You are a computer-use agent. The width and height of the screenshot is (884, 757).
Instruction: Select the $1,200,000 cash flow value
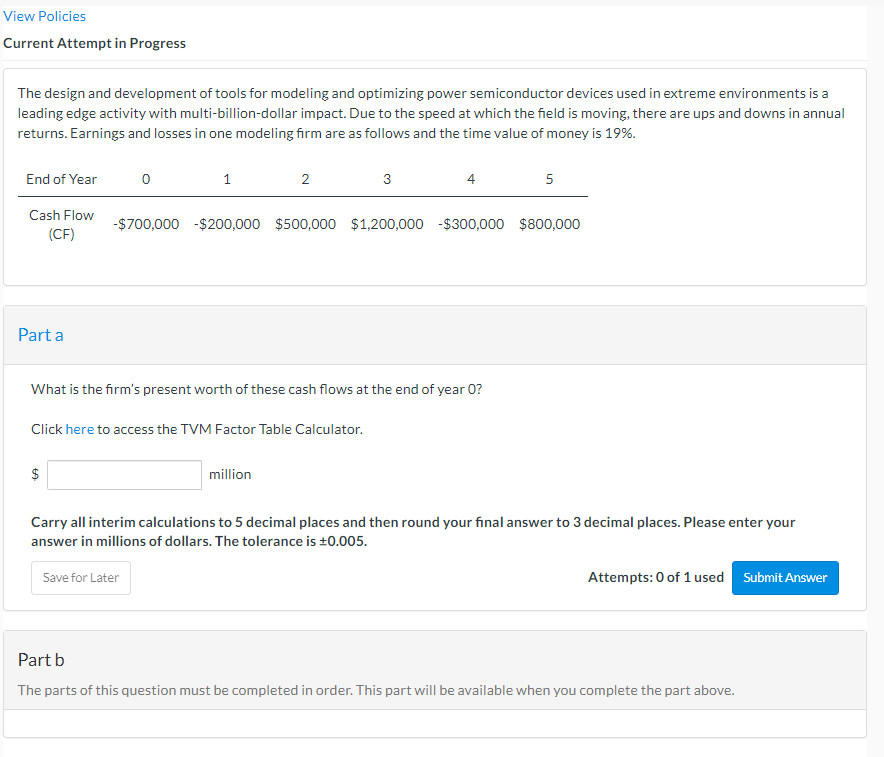tap(387, 224)
